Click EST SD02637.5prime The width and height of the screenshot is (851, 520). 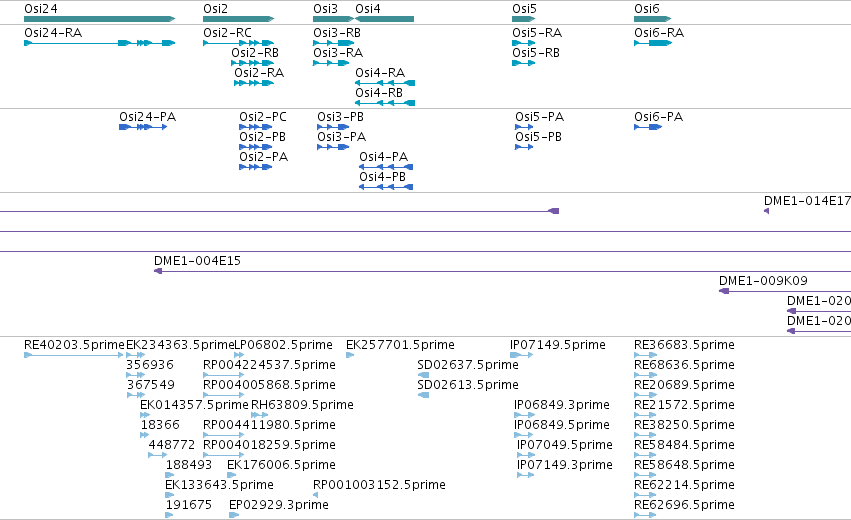[423, 376]
